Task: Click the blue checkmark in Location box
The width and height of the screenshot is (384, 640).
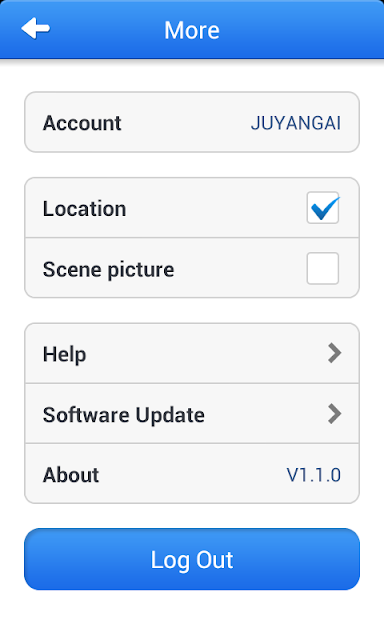Action: coord(325,208)
